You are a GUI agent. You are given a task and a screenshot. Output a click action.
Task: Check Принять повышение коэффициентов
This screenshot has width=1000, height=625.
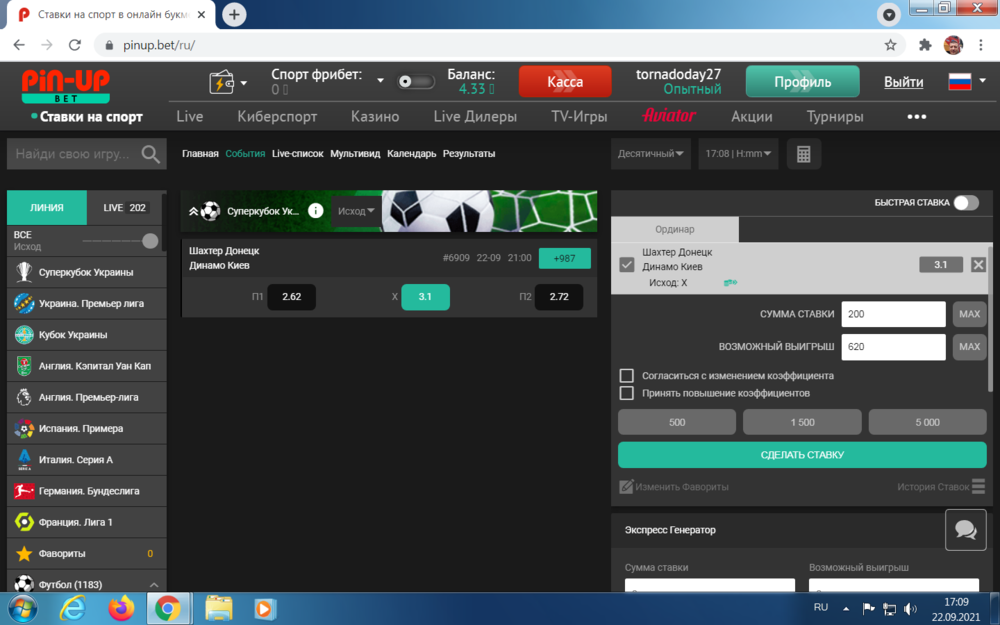point(627,393)
